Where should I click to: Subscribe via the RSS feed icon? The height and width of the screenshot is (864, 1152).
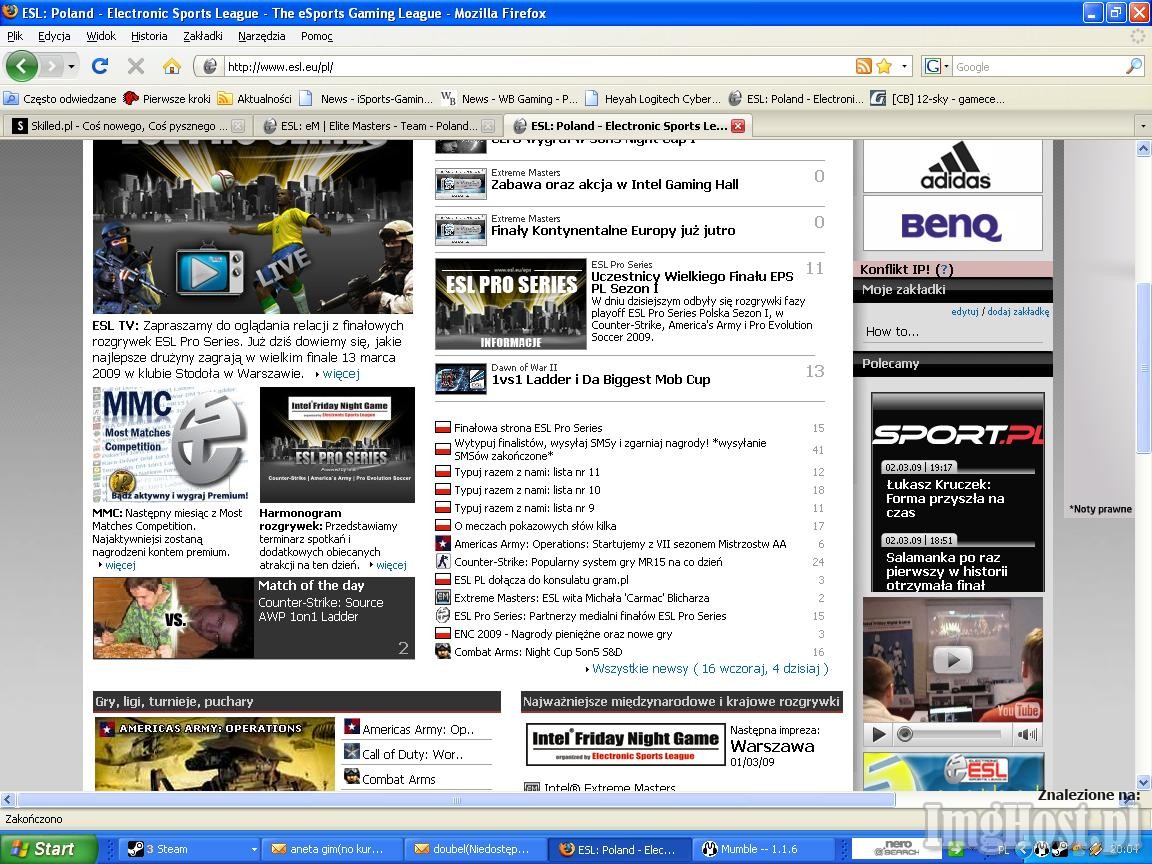point(864,67)
